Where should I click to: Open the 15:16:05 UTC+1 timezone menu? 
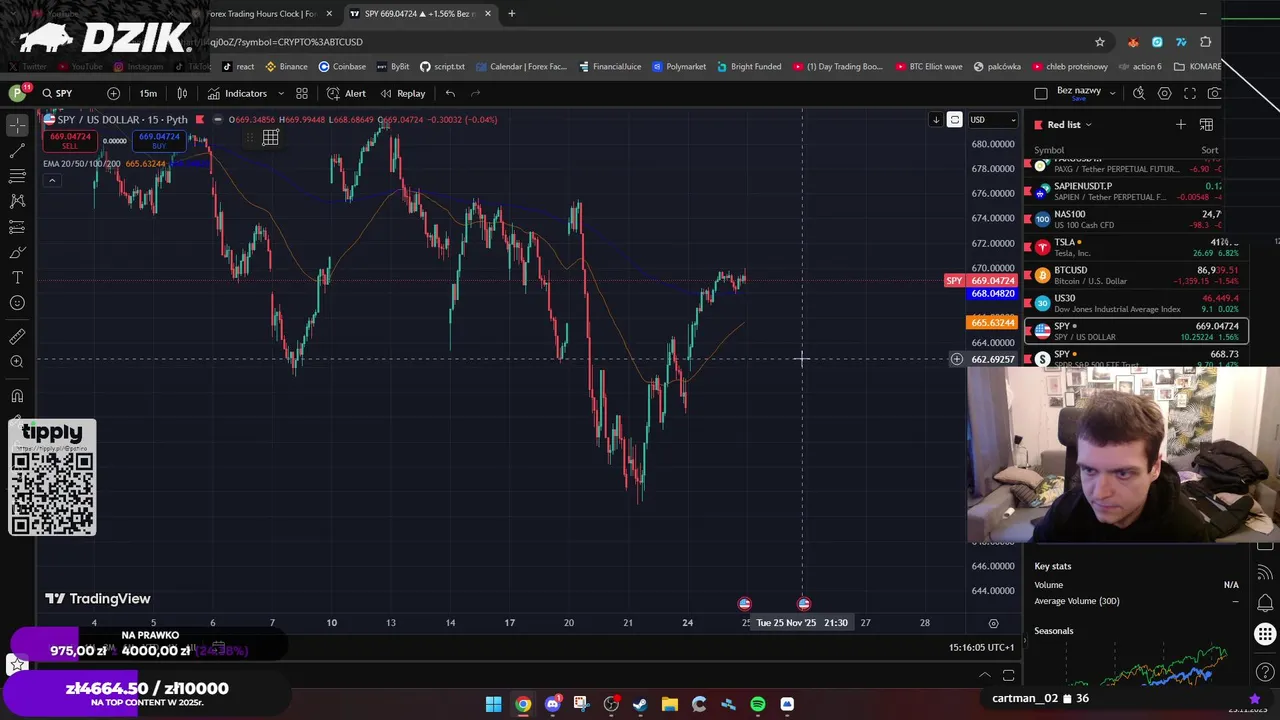pos(981,647)
